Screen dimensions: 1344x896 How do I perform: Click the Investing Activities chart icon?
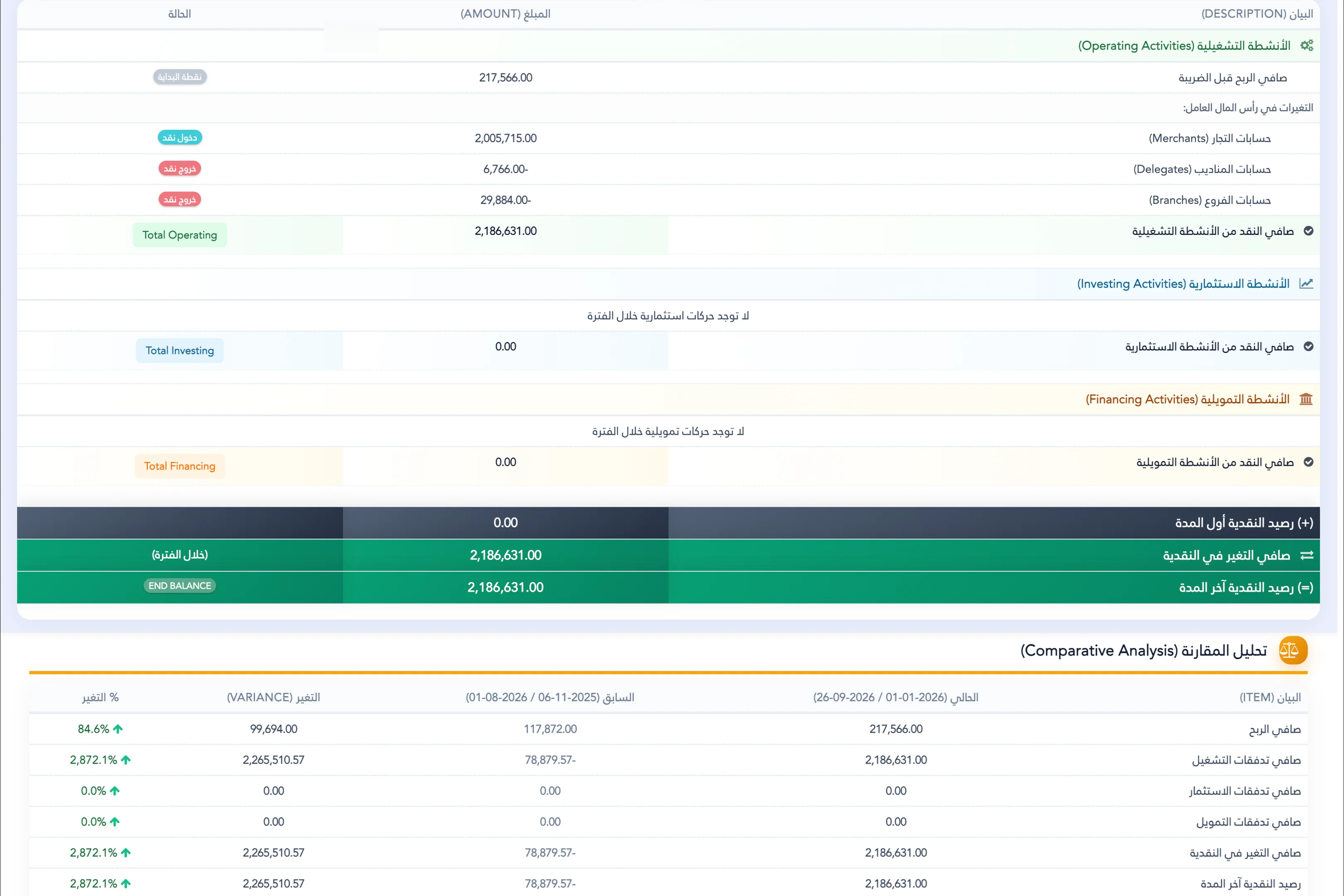coord(1306,283)
